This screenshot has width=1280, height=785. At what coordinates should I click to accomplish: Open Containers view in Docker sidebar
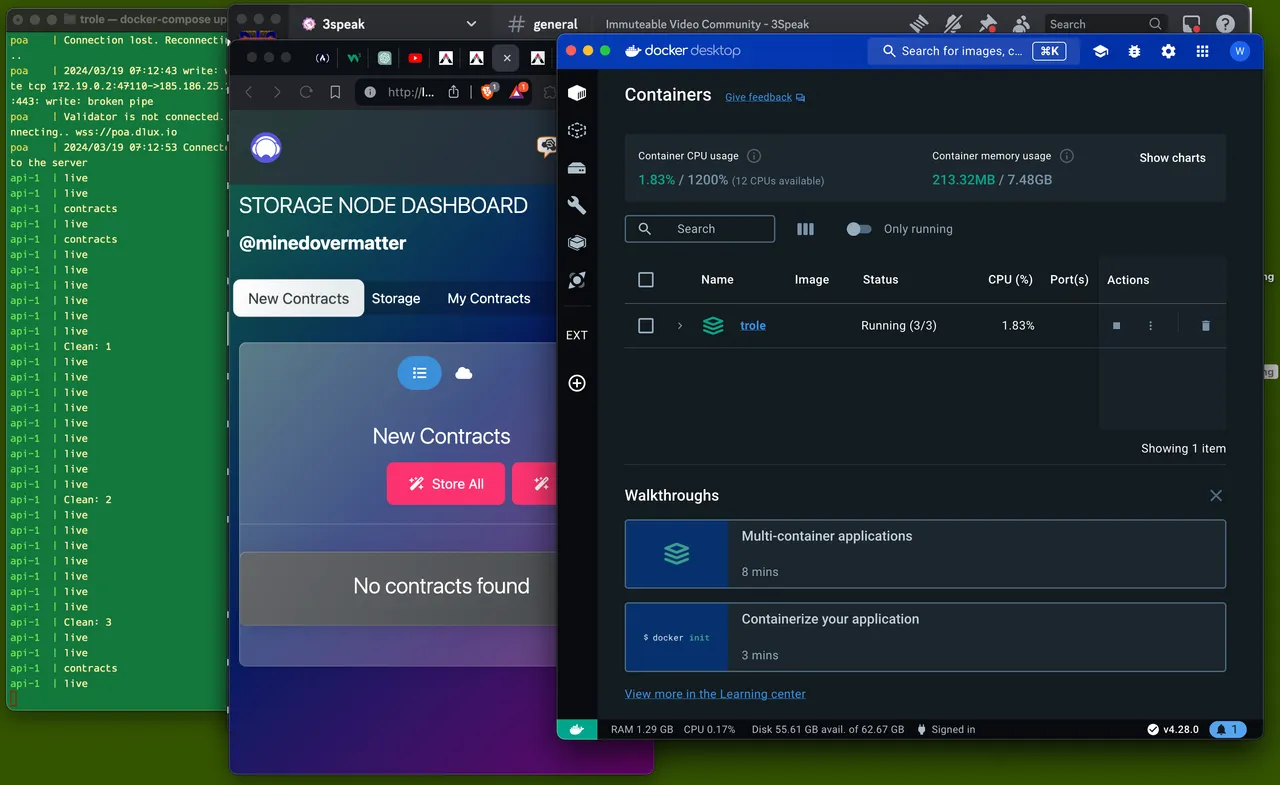tap(577, 93)
